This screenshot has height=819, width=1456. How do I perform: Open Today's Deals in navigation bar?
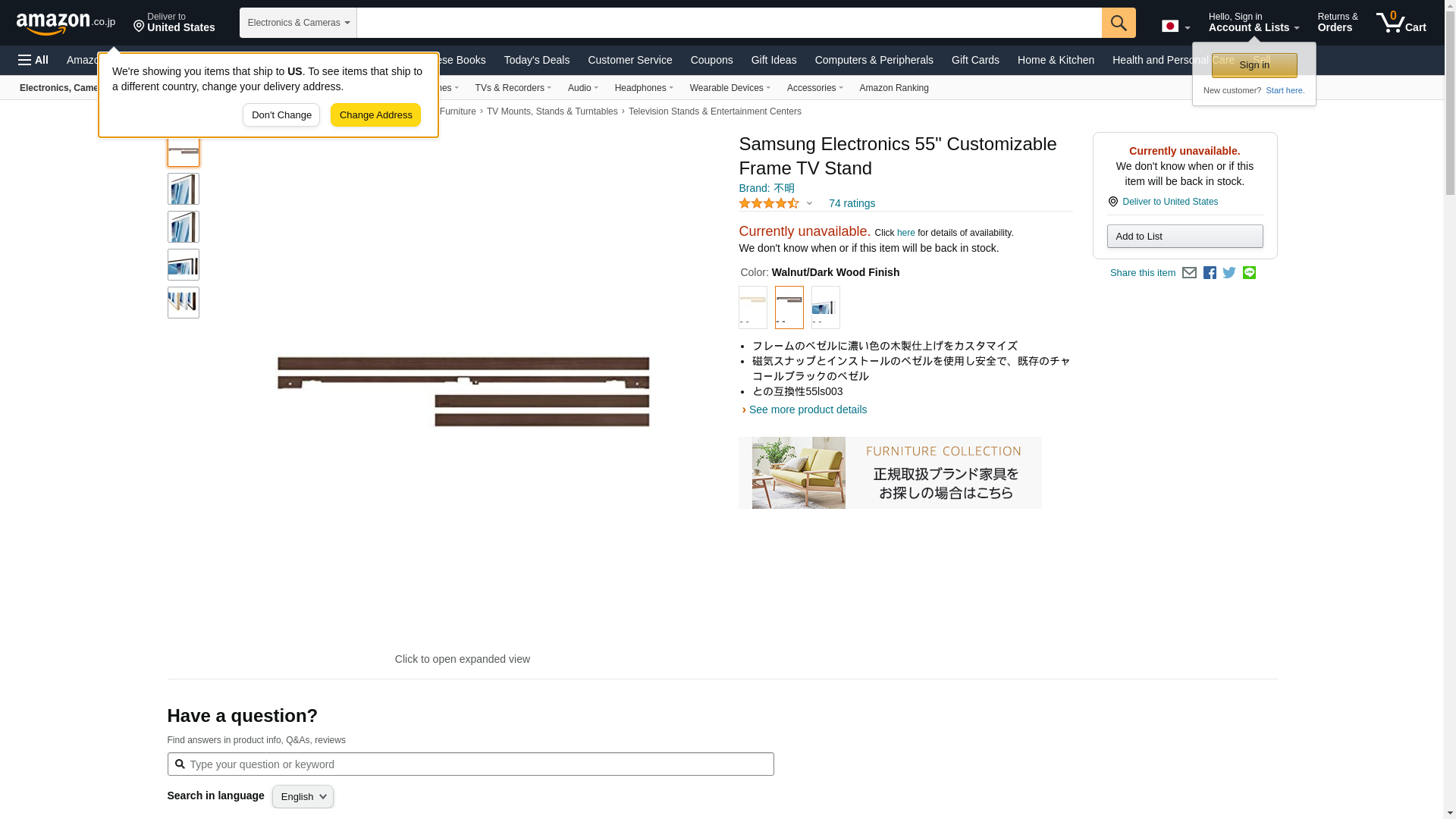point(536,60)
